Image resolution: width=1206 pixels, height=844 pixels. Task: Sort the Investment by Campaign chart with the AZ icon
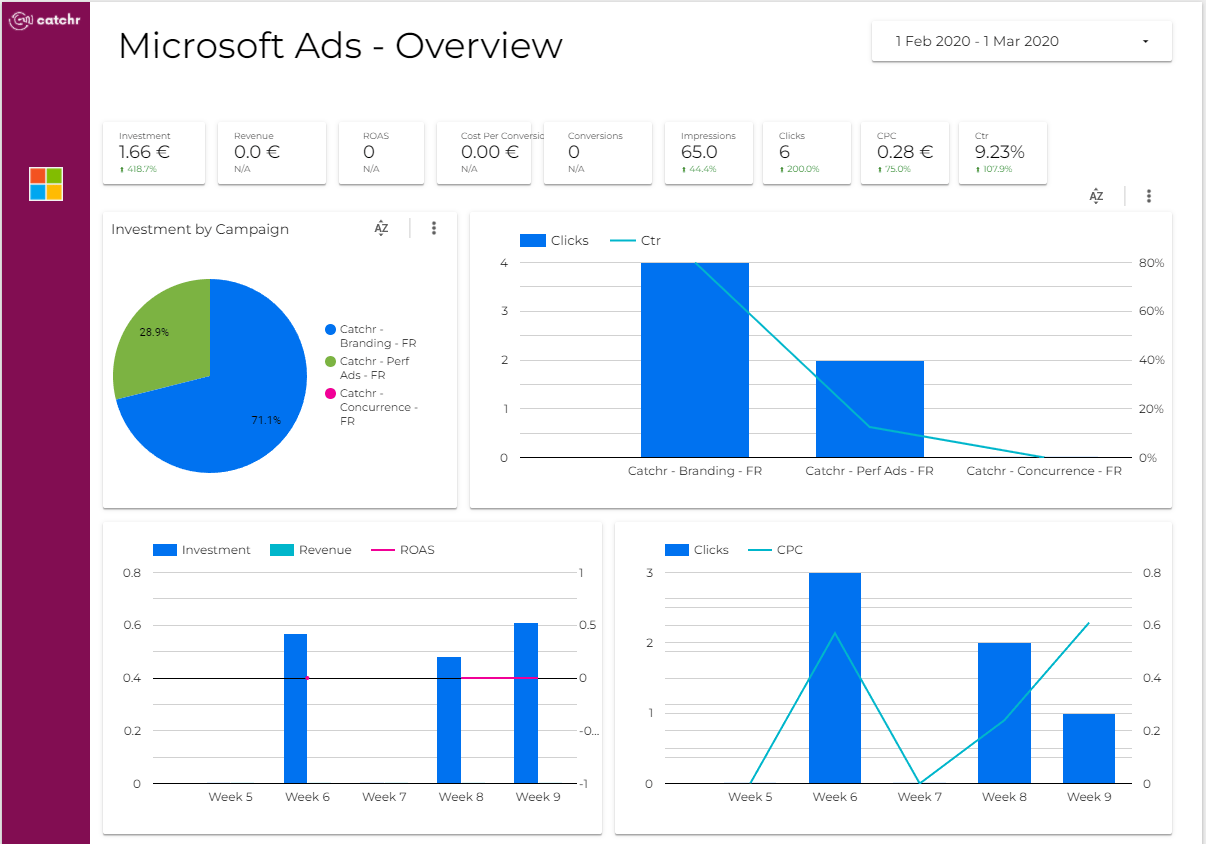click(381, 228)
